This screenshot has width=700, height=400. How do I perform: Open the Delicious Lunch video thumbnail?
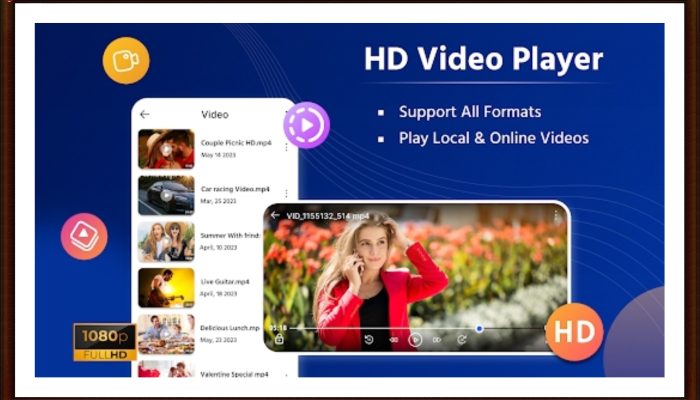[x=166, y=334]
